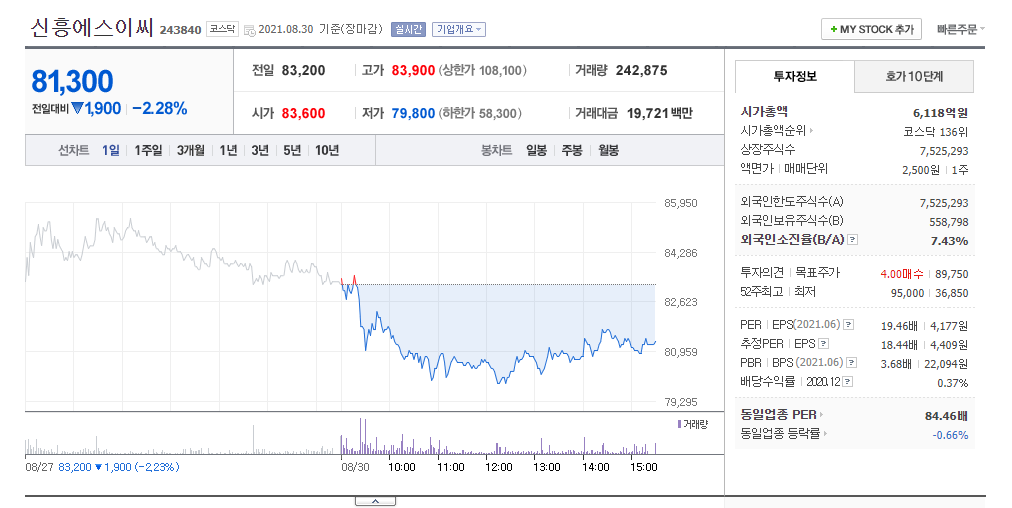Screen dimensions: 1012x508
Task: Switch to the 호가10단계 tab
Action: pos(914,76)
